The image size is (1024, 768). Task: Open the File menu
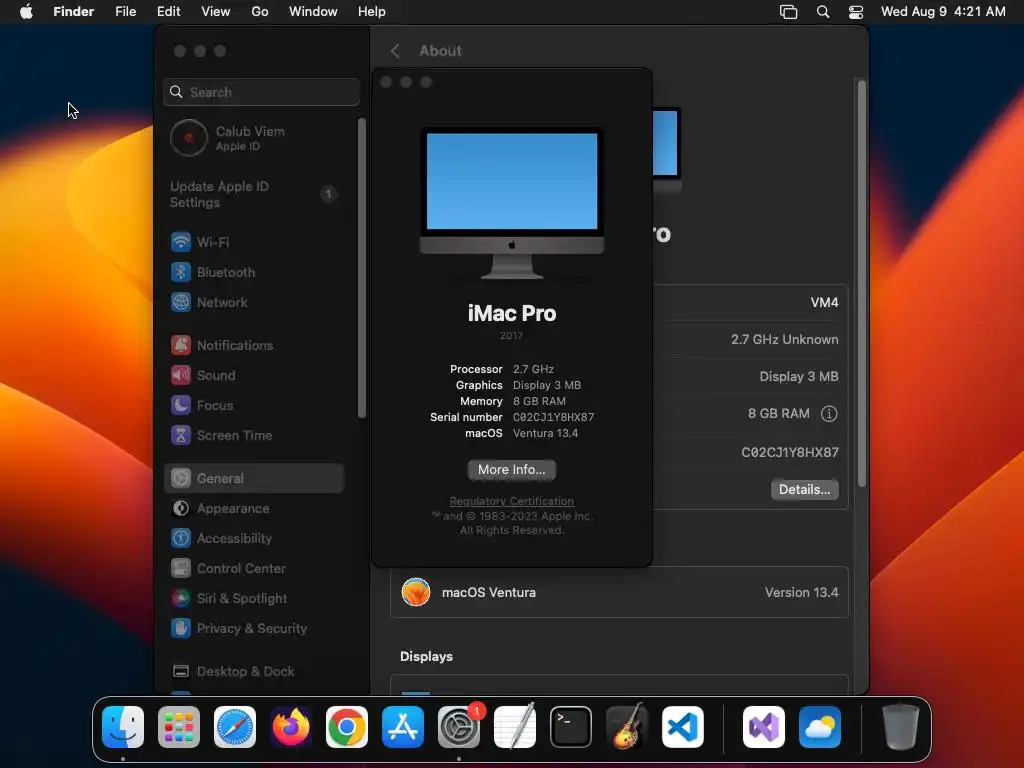[x=125, y=12]
